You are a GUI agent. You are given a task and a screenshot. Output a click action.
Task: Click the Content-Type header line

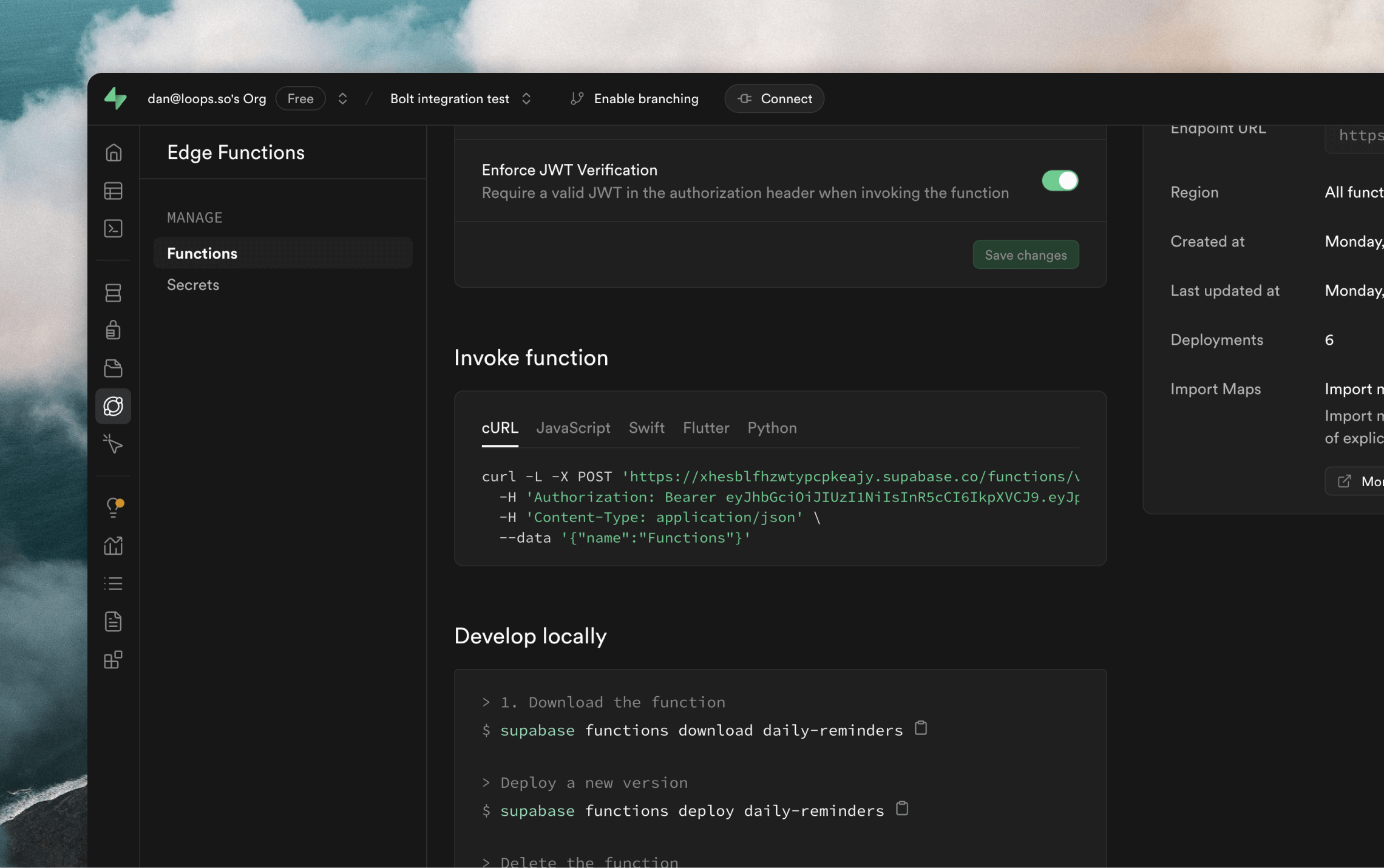point(660,517)
